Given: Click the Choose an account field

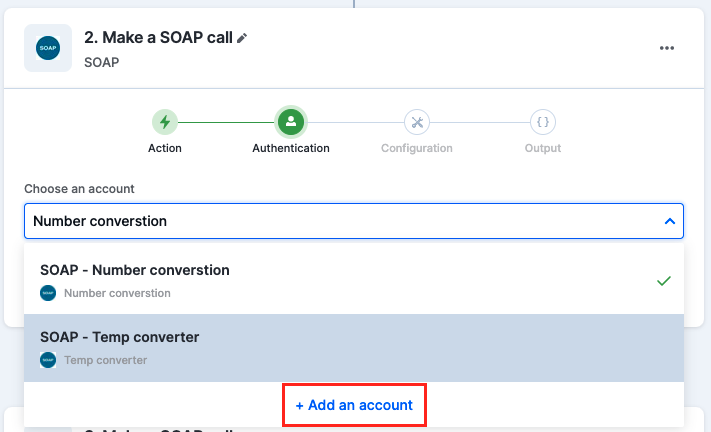Looking at the screenshot, I should [354, 221].
